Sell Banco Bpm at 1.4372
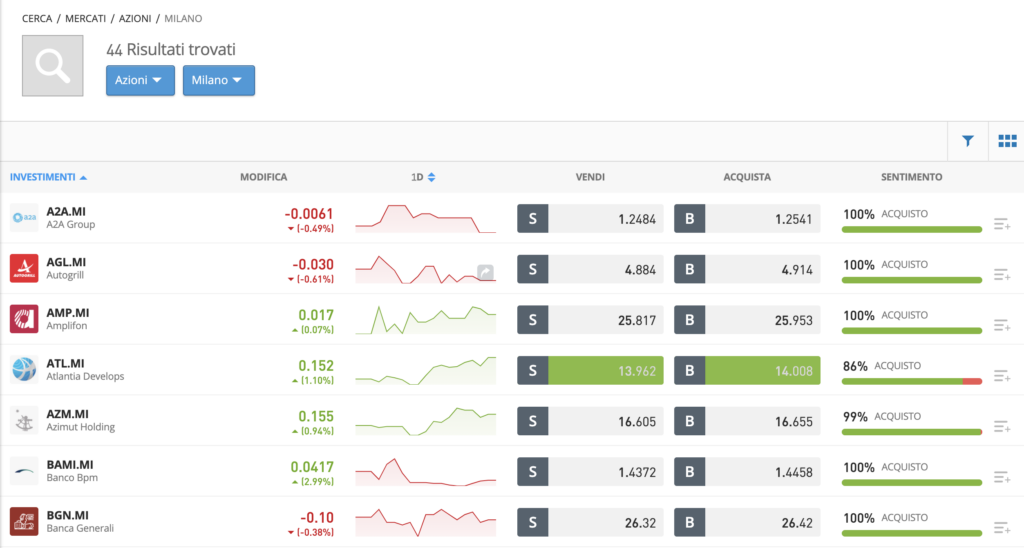Viewport: 1024px width, 548px height. point(590,472)
